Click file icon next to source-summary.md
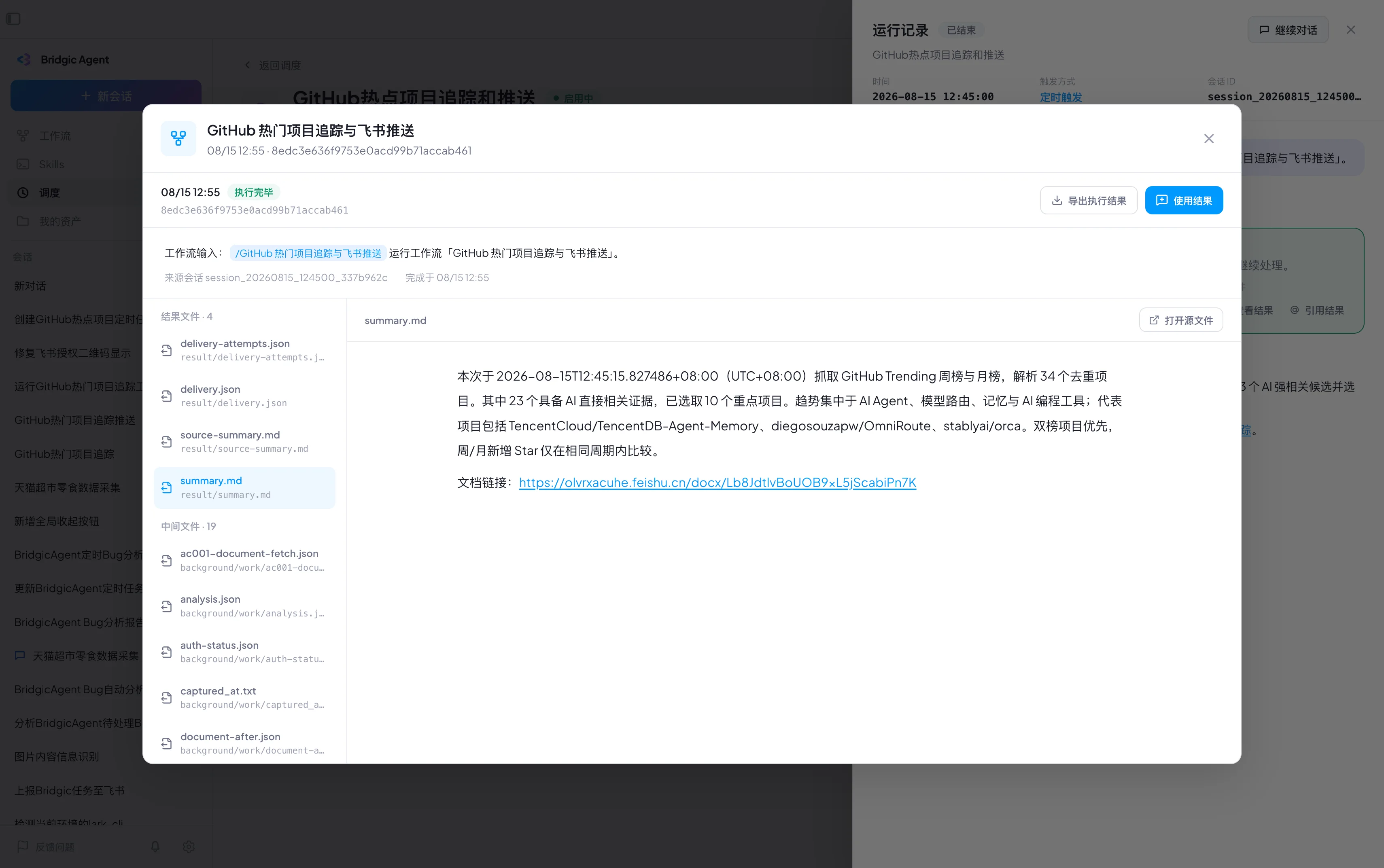1384x868 pixels. (x=167, y=441)
